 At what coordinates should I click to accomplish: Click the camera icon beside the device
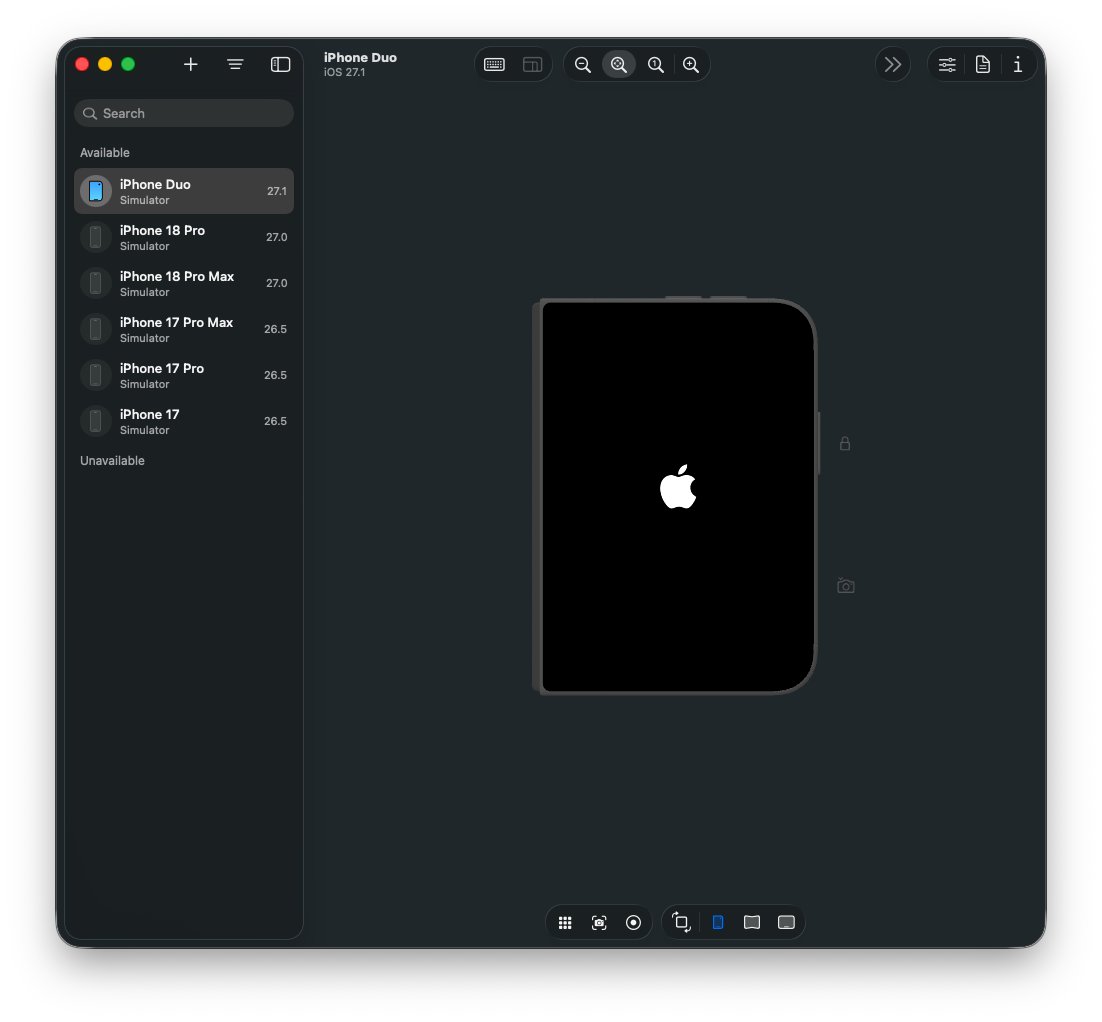pyautogui.click(x=845, y=586)
